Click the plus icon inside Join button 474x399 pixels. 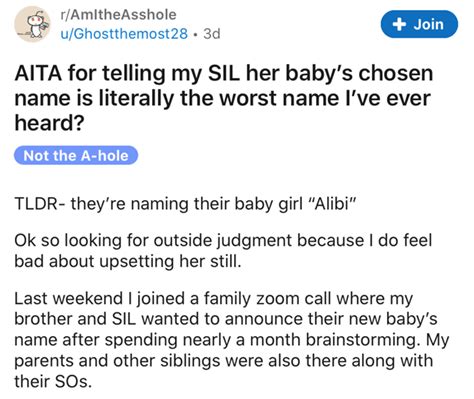(x=399, y=24)
